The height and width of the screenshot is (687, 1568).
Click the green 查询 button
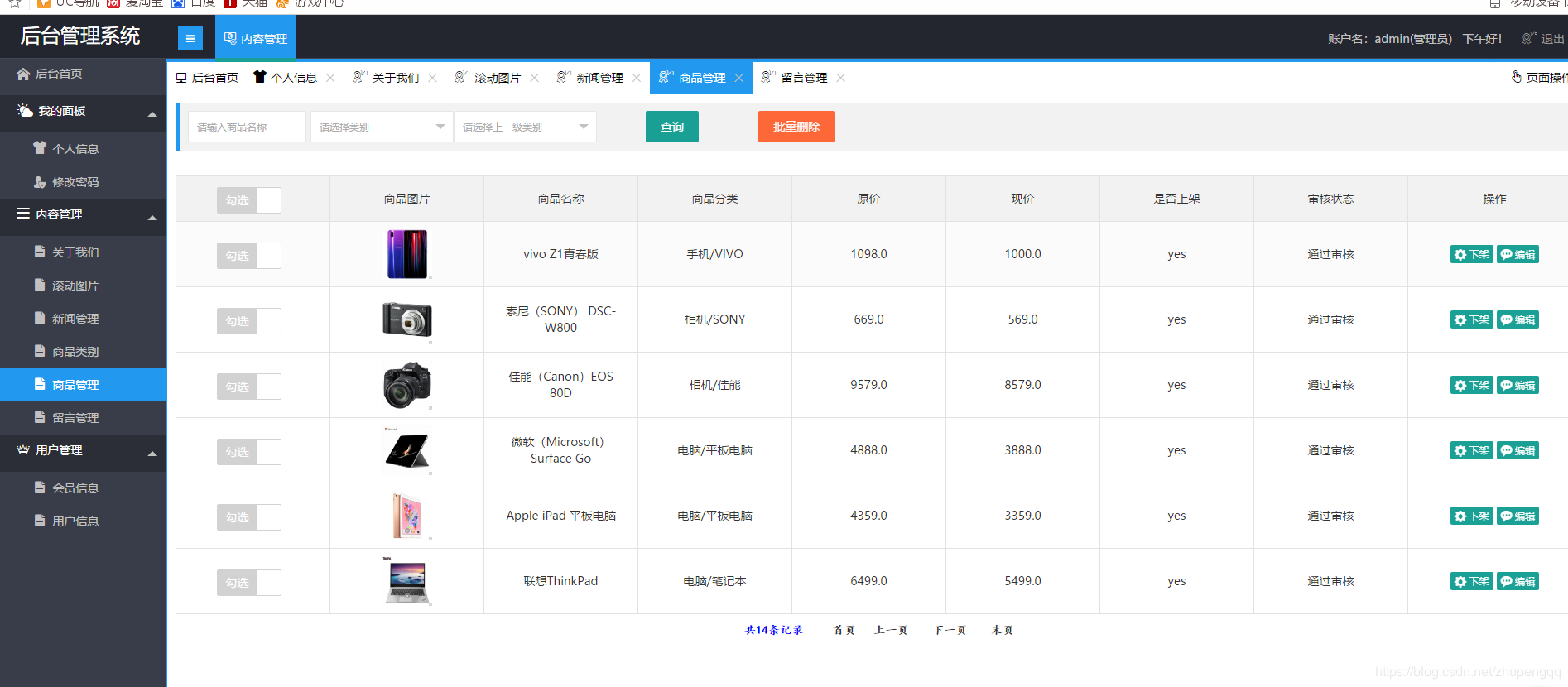tap(671, 127)
